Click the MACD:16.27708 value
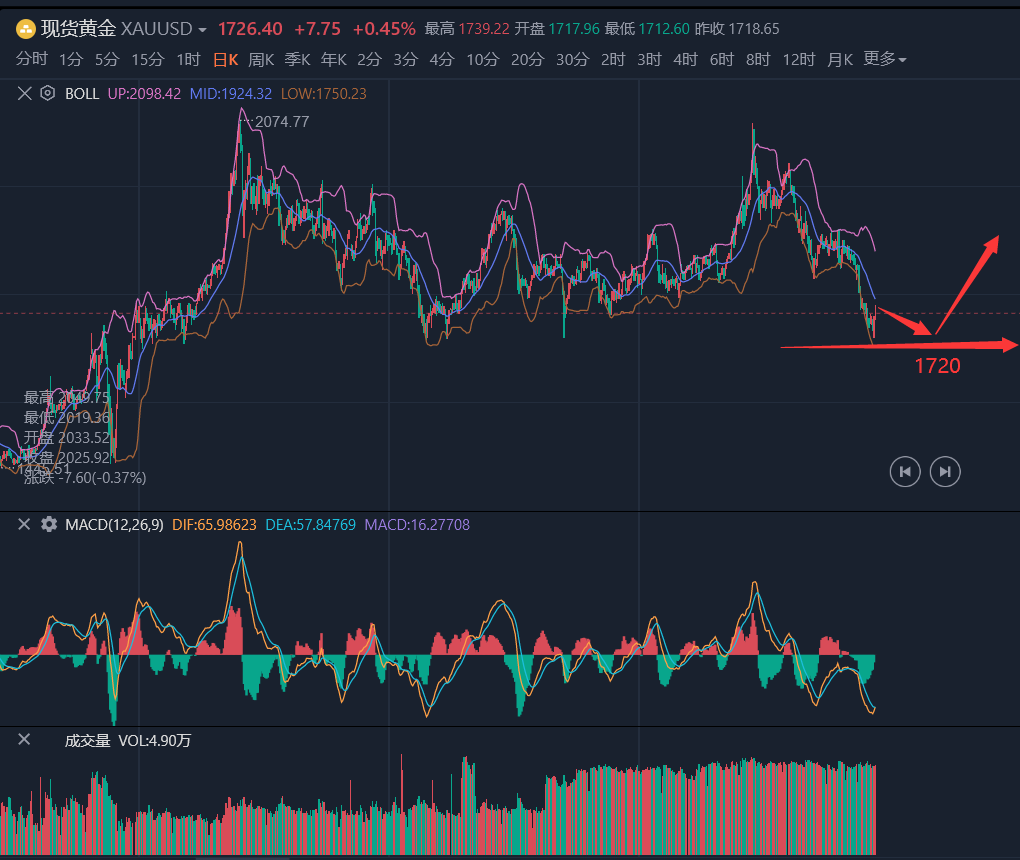This screenshot has width=1020, height=860. coord(417,525)
